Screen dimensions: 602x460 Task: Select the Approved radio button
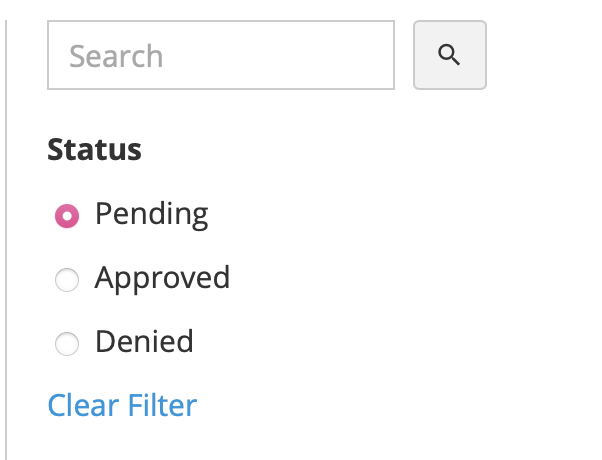67,281
